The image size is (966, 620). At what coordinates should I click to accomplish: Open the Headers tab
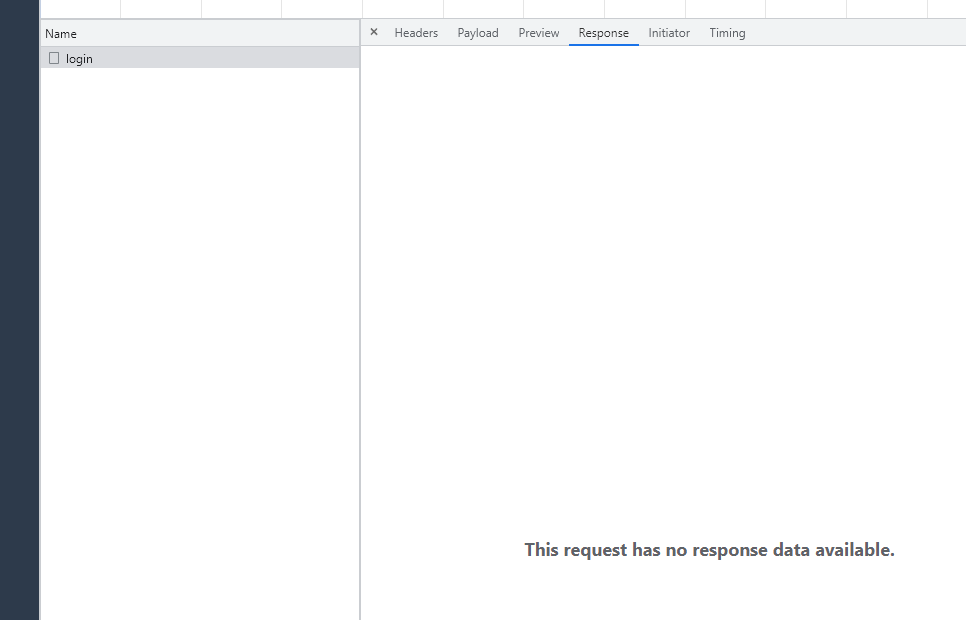(x=416, y=33)
